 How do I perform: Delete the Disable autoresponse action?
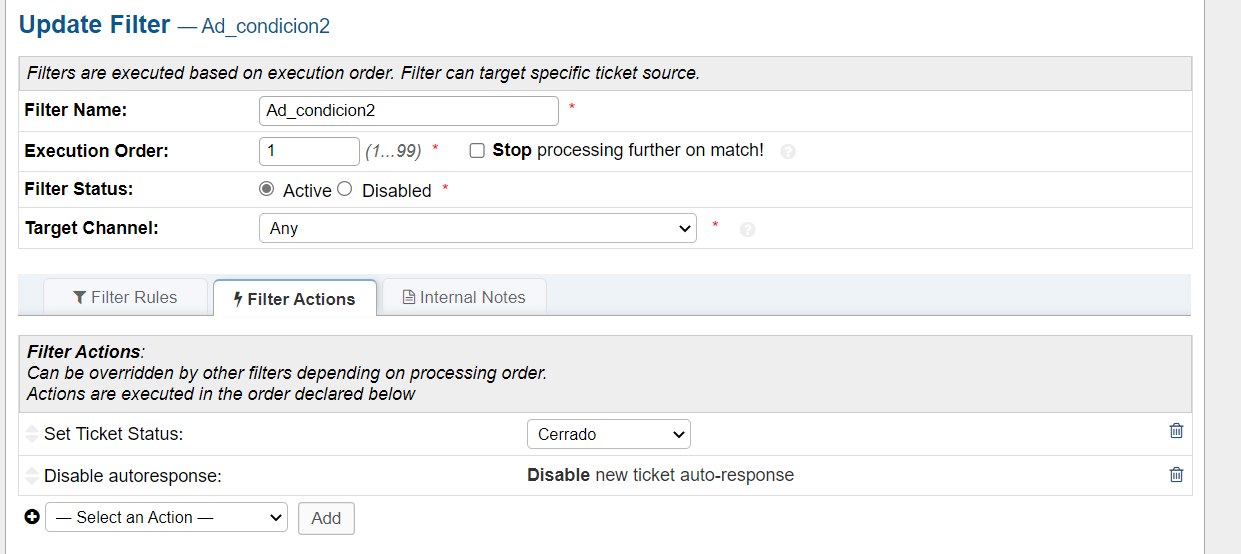pyautogui.click(x=1176, y=475)
